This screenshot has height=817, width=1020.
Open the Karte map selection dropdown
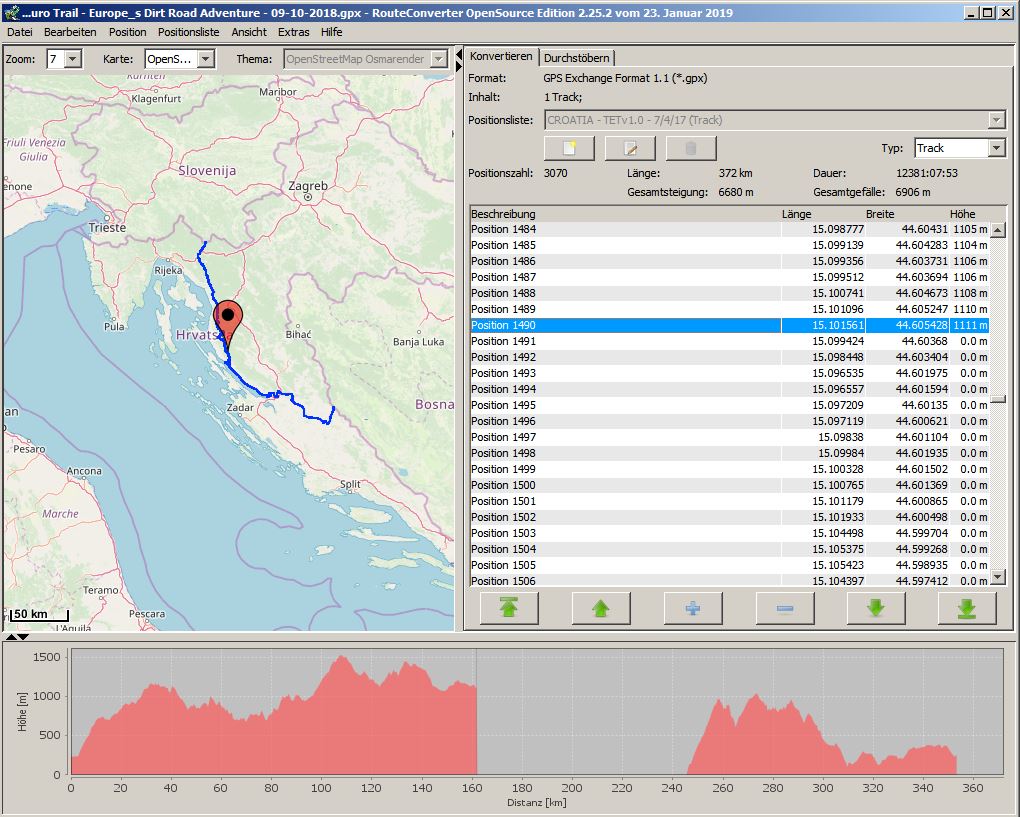tap(205, 59)
